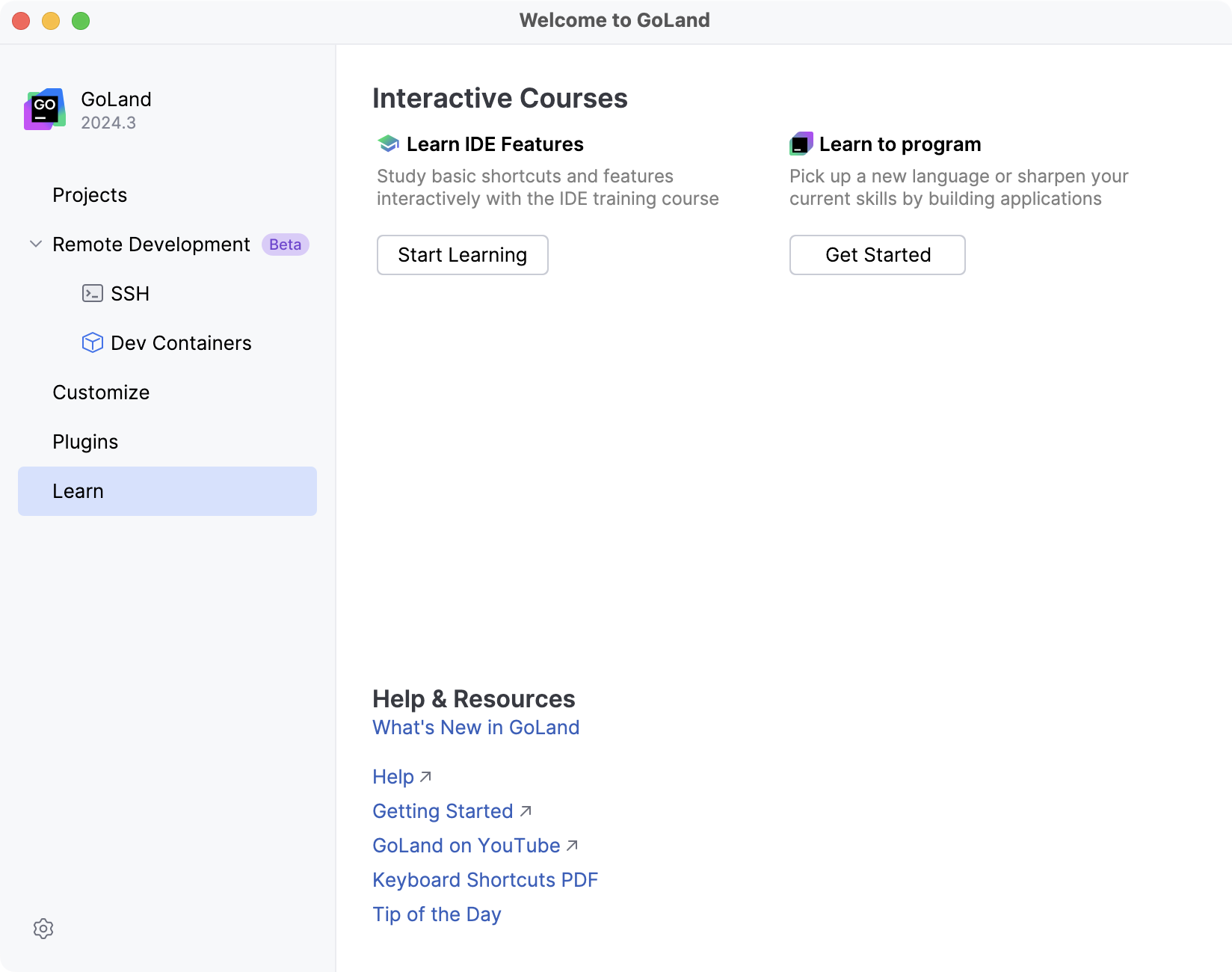Select the SSH terminal icon
The height and width of the screenshot is (972, 1232).
coord(92,293)
